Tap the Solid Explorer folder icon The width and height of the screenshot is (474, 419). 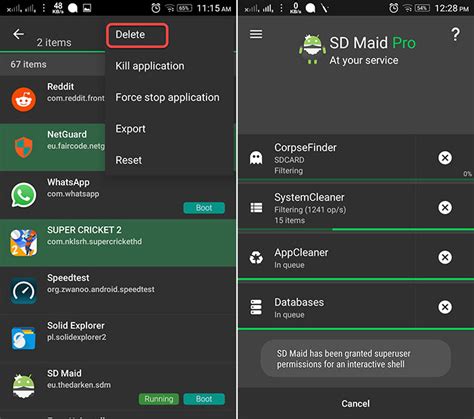[24, 338]
